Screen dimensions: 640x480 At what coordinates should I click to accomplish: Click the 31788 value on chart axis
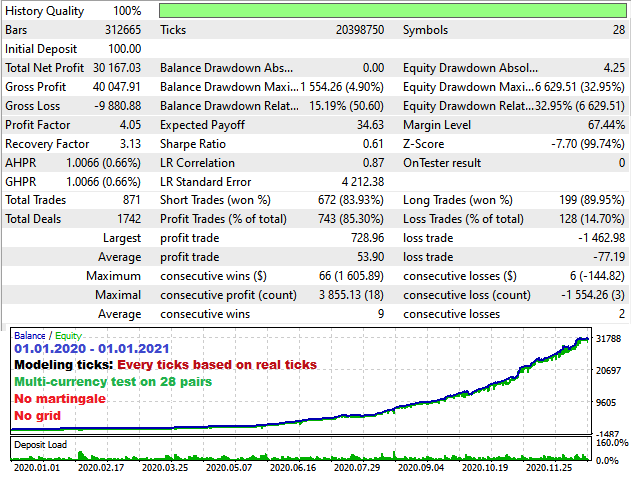(608, 338)
